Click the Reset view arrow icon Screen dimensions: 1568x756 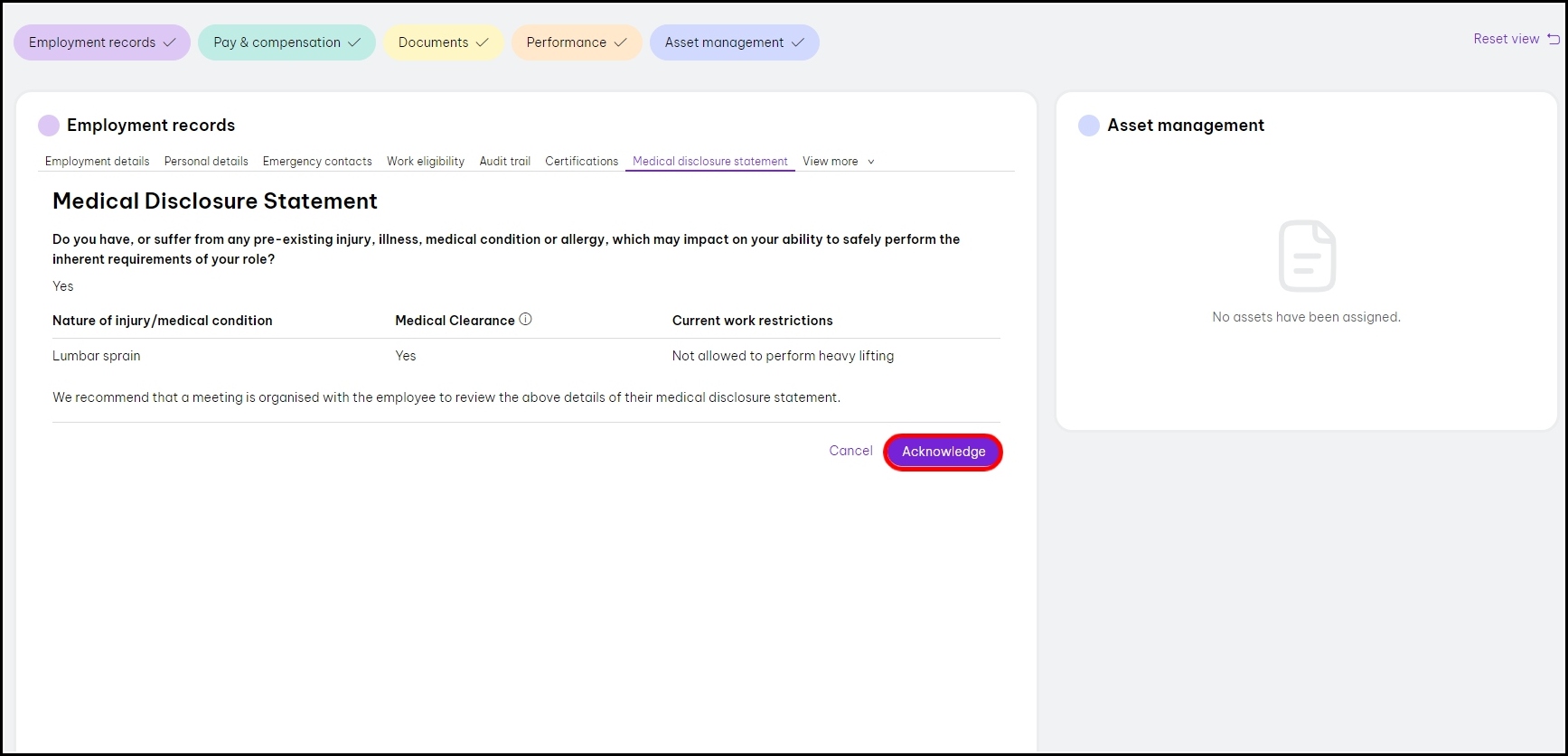[x=1553, y=39]
